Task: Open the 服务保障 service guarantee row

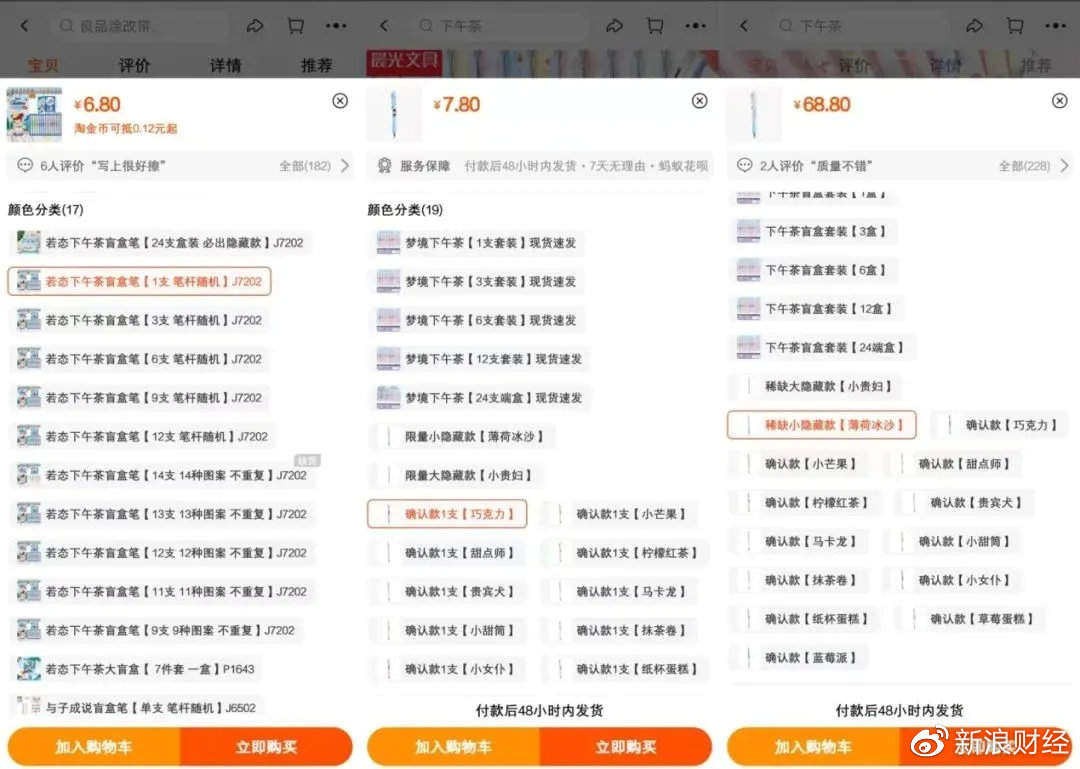Action: click(x=539, y=165)
